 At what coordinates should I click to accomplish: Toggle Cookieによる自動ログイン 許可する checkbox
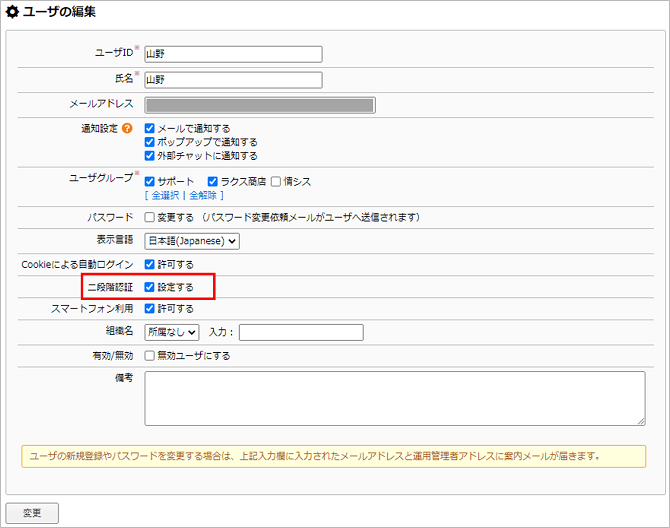(x=149, y=264)
